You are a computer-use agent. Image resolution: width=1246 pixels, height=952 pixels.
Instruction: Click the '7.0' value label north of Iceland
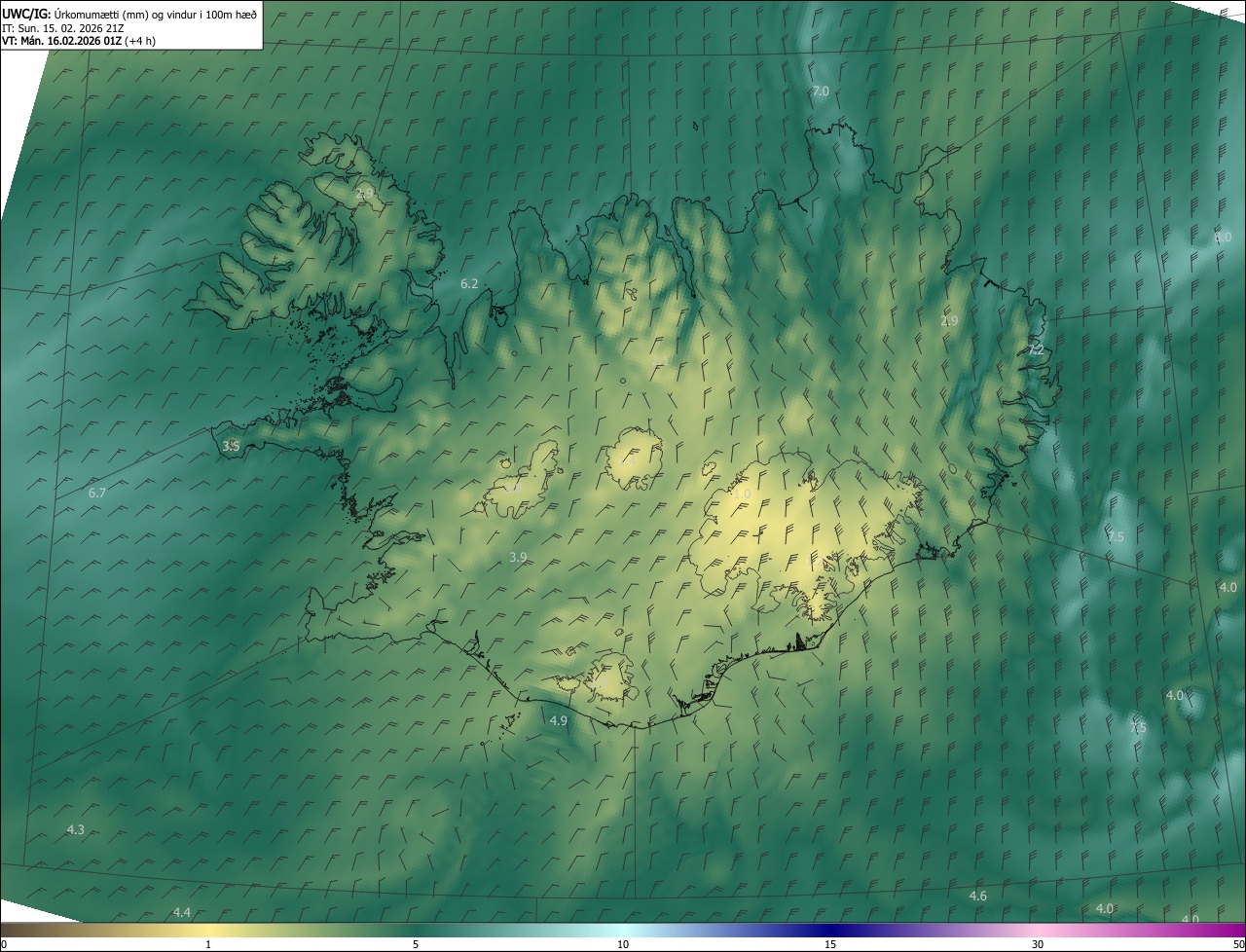click(x=820, y=91)
